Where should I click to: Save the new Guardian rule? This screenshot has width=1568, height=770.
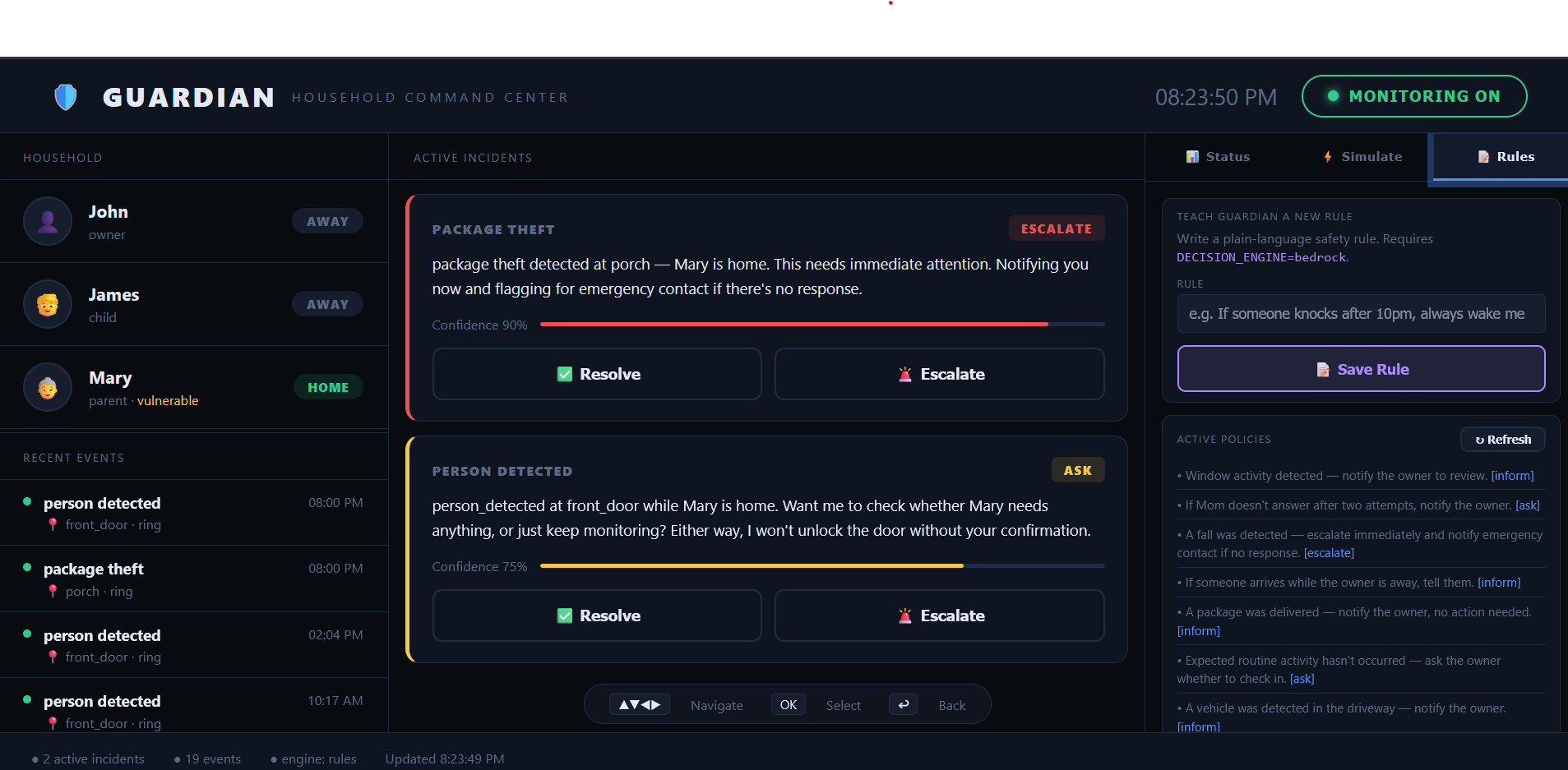(1362, 369)
